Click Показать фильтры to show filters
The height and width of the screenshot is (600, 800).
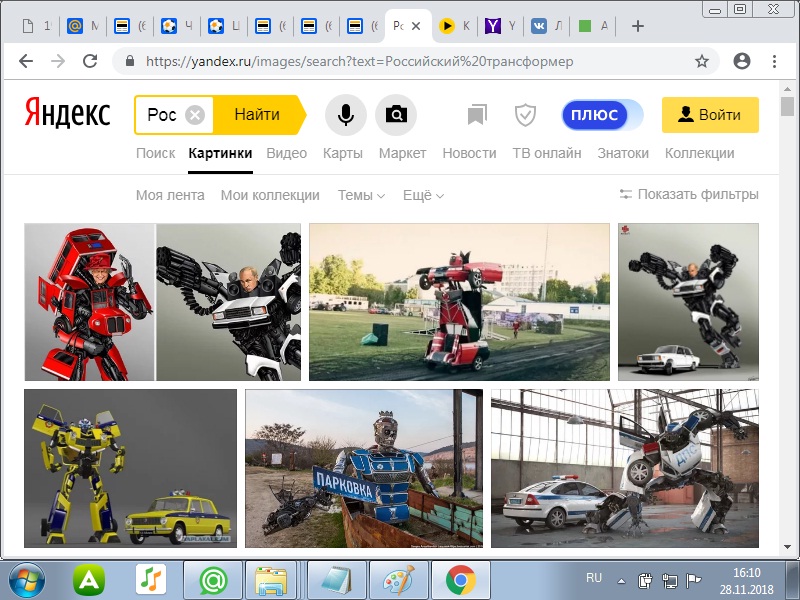689,194
